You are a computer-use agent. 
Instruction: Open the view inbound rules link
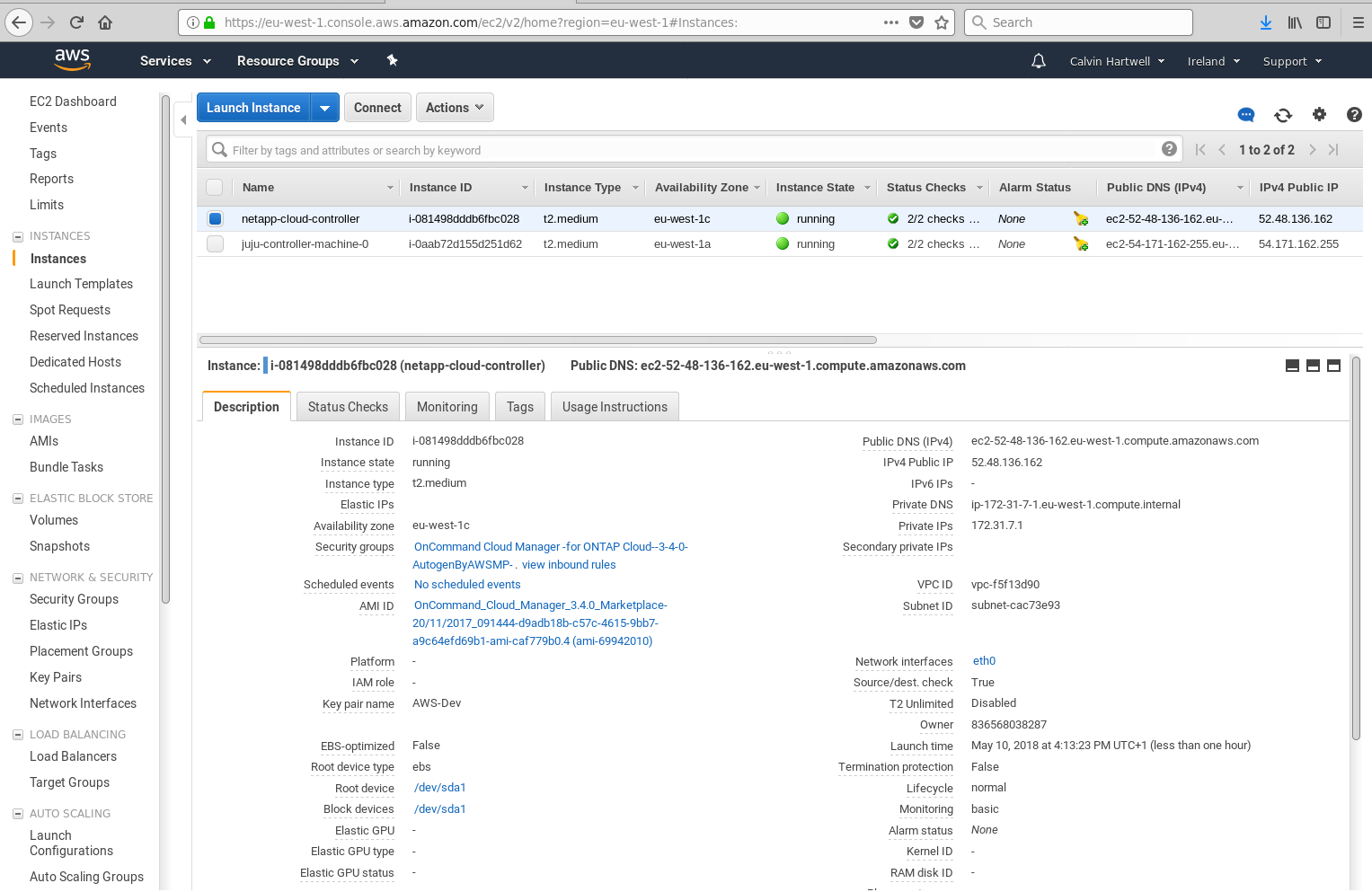coord(569,565)
